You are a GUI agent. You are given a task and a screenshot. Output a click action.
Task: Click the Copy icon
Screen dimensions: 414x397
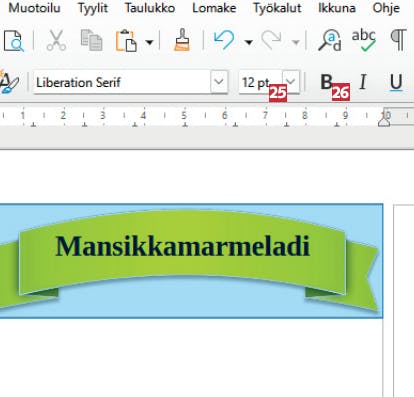(x=91, y=40)
